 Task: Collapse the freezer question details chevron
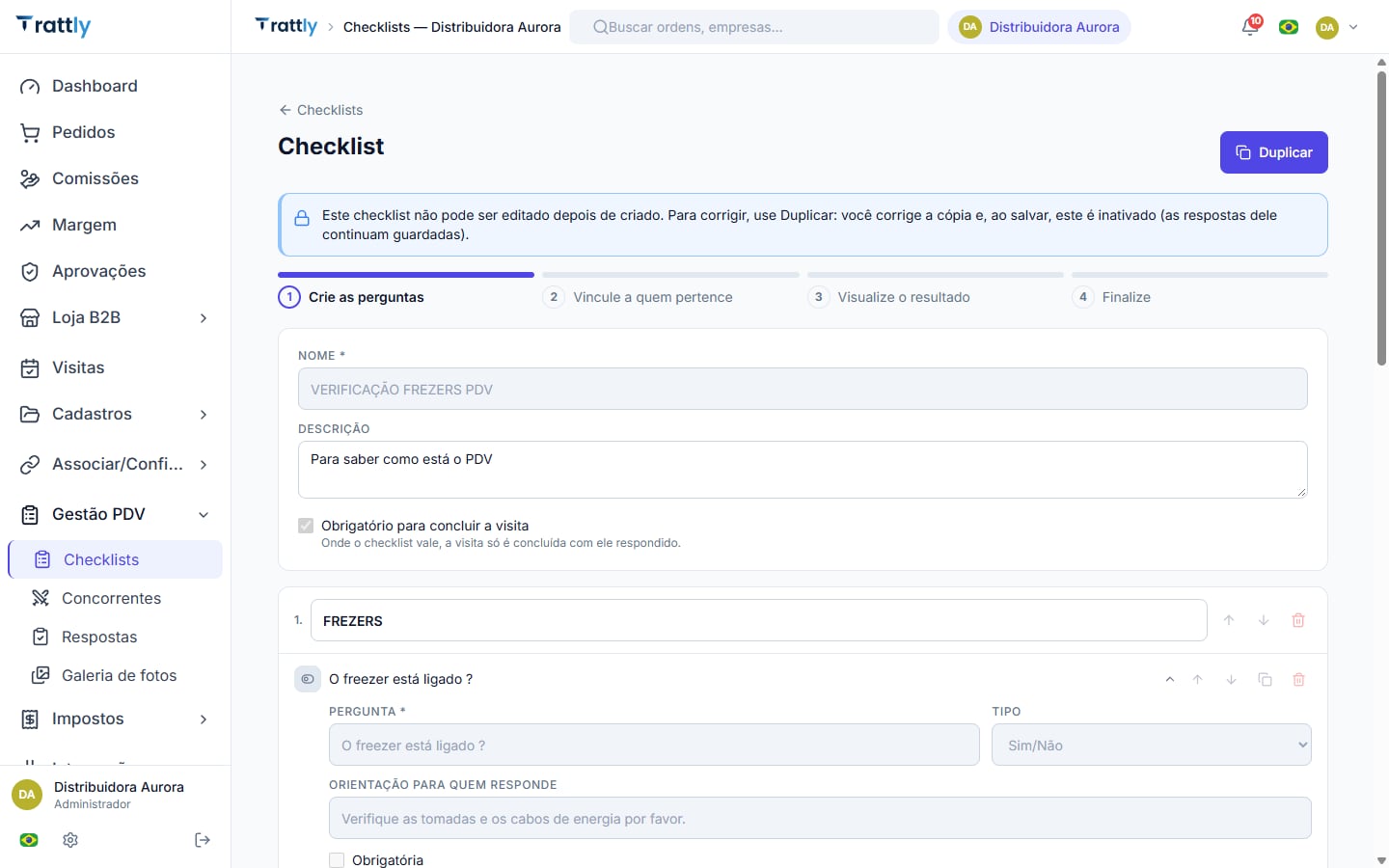coord(1169,680)
